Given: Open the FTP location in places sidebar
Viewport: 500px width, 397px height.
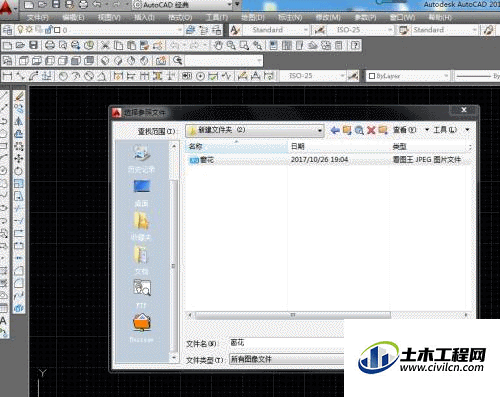Looking at the screenshot, I should [x=142, y=292].
